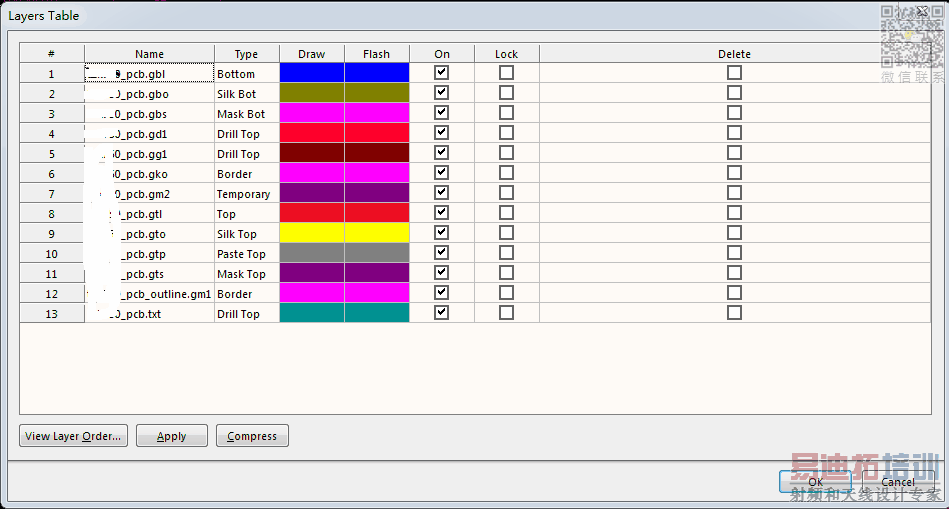Open gray Flash swatch for Paste Top
949x509 pixels.
377,252
